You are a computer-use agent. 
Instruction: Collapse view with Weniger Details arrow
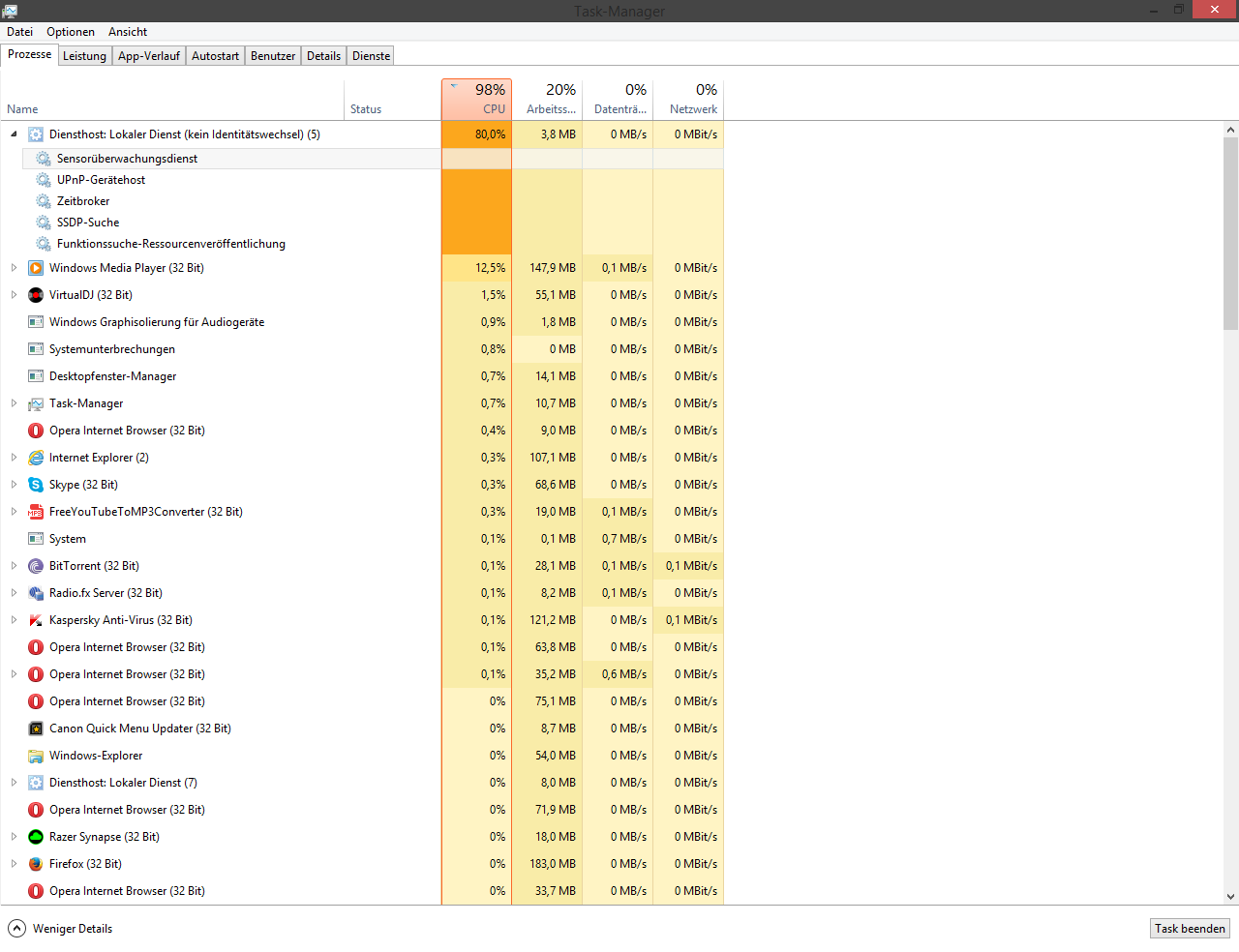16,929
